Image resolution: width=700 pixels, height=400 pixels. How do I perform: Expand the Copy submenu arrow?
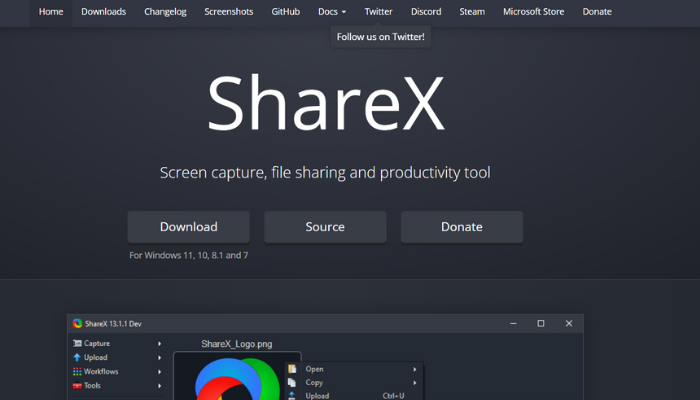415,383
